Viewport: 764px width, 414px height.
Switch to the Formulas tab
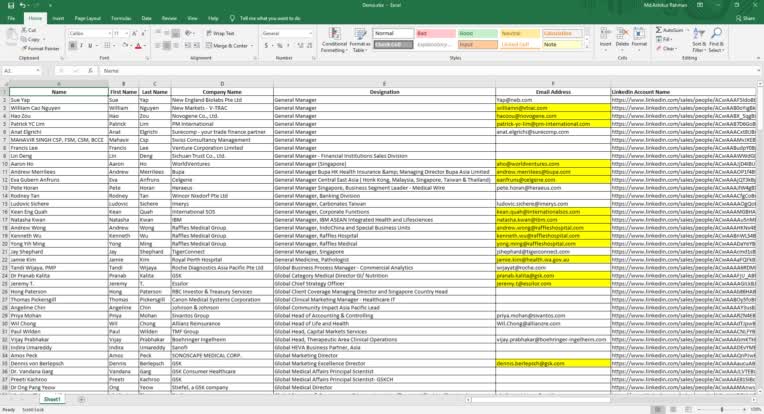(x=121, y=19)
